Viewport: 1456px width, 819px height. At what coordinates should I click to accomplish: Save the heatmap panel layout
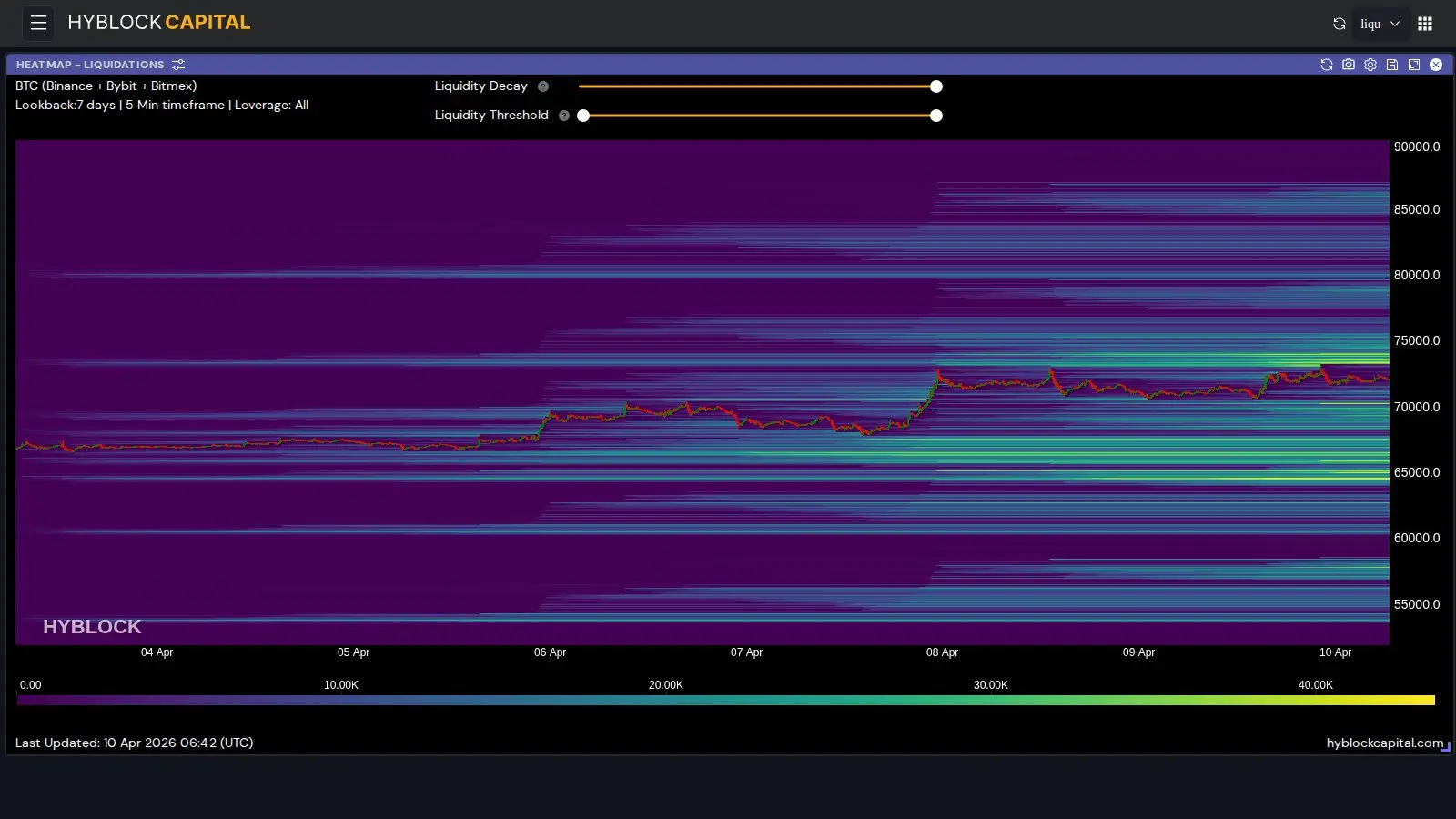[x=1391, y=65]
